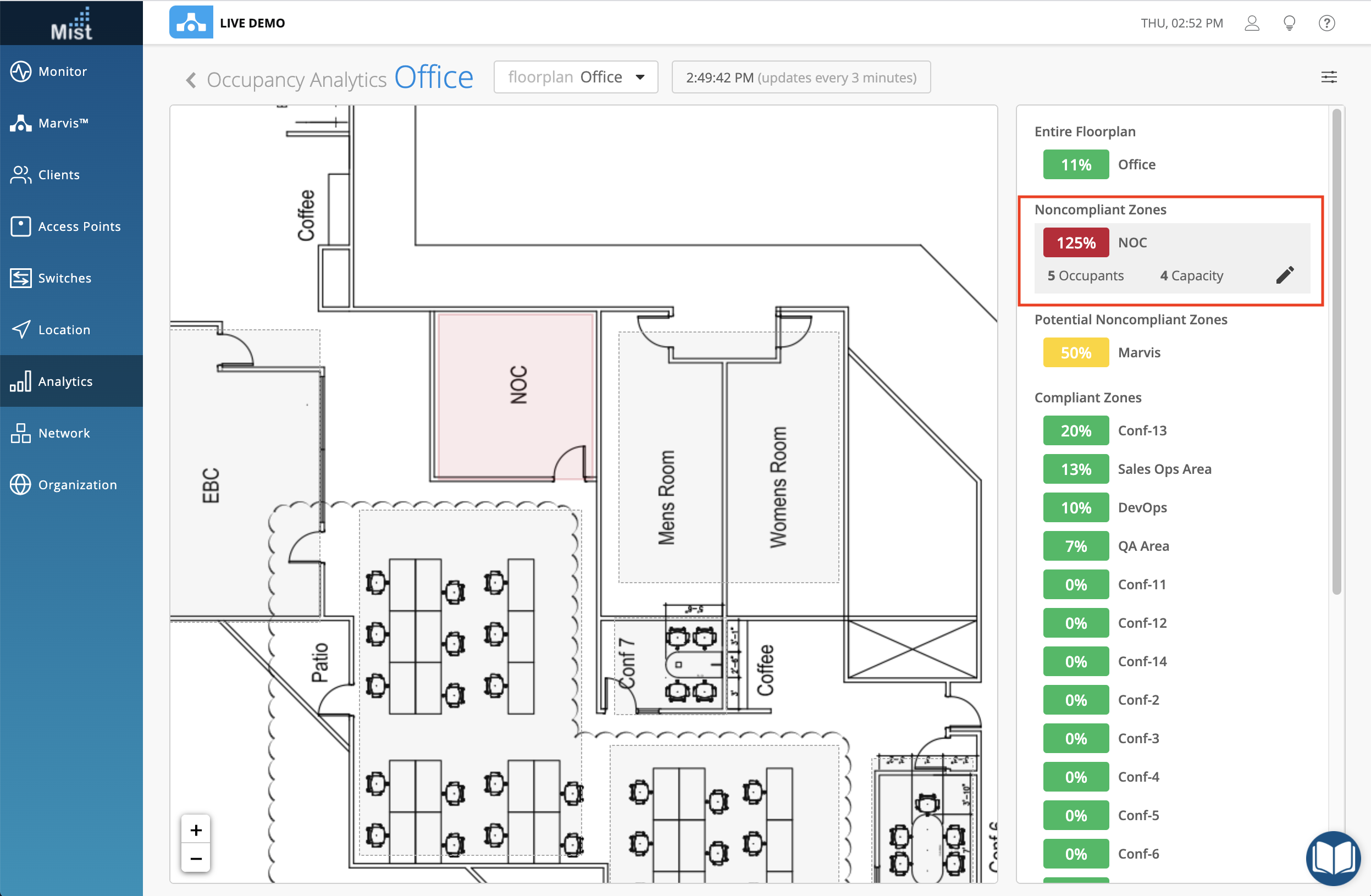Open the book guide icon at bottom right
1371x896 pixels.
pos(1333,858)
